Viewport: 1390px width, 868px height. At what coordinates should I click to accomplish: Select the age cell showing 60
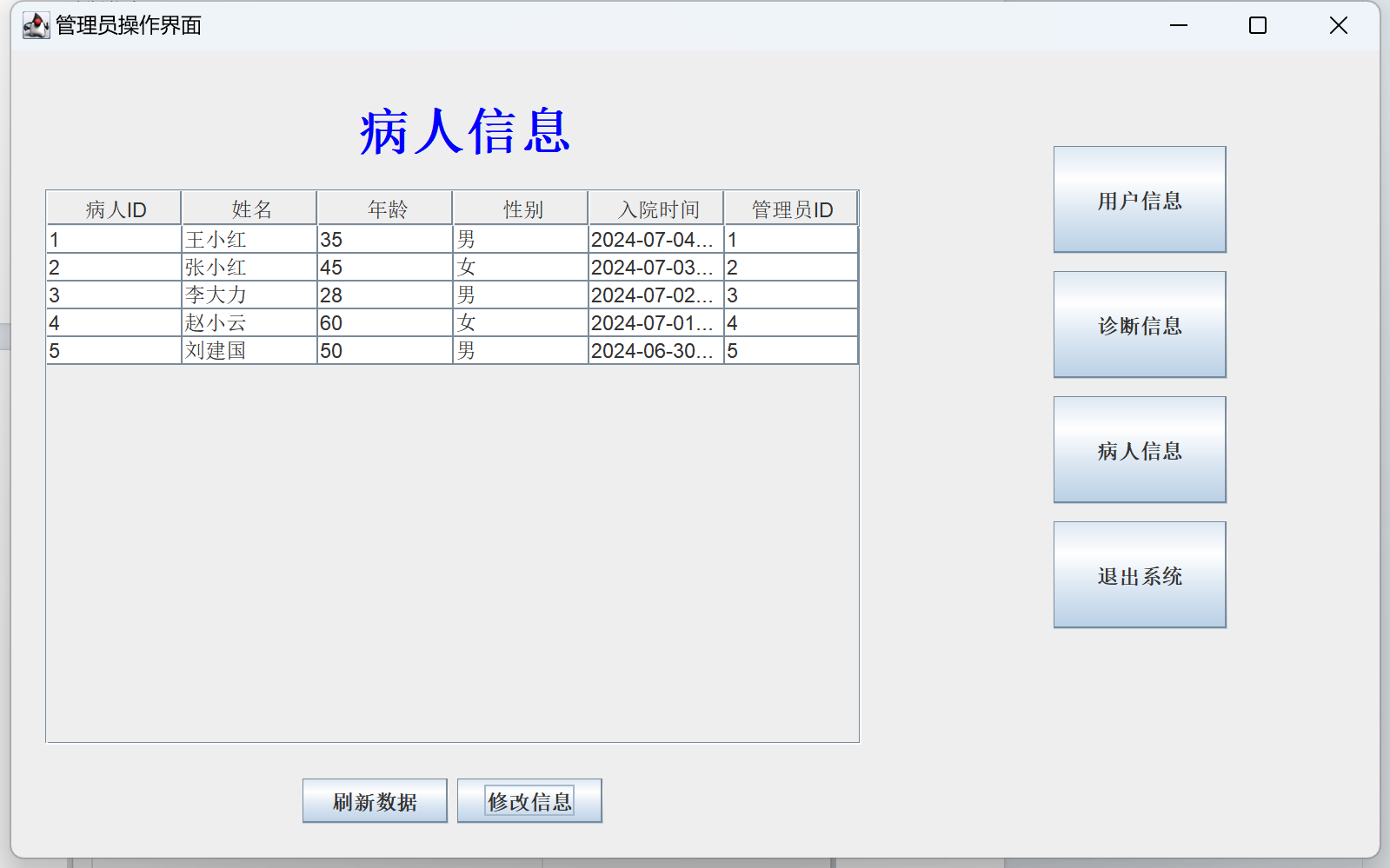pos(384,323)
